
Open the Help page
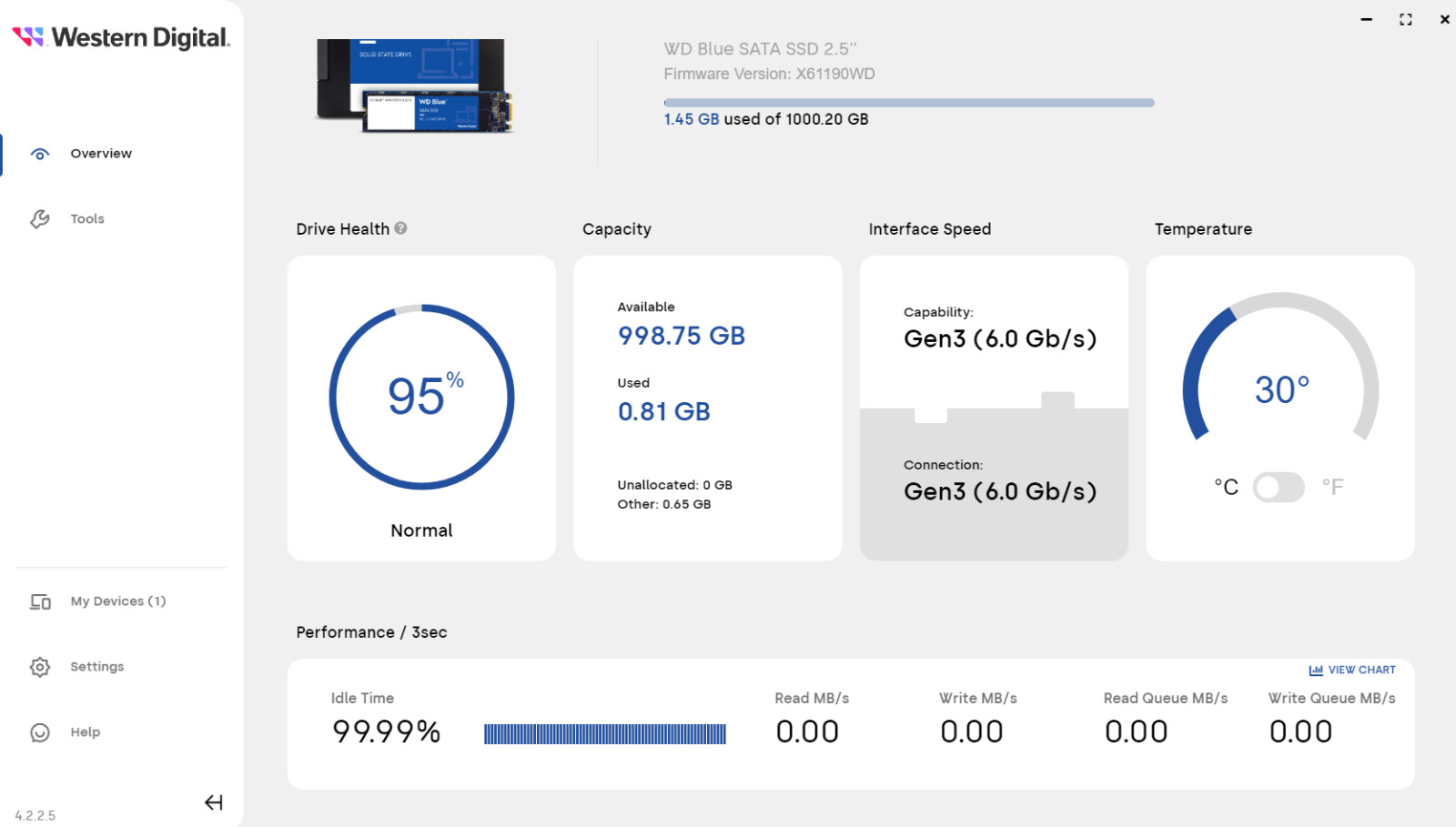pyautogui.click(x=86, y=732)
